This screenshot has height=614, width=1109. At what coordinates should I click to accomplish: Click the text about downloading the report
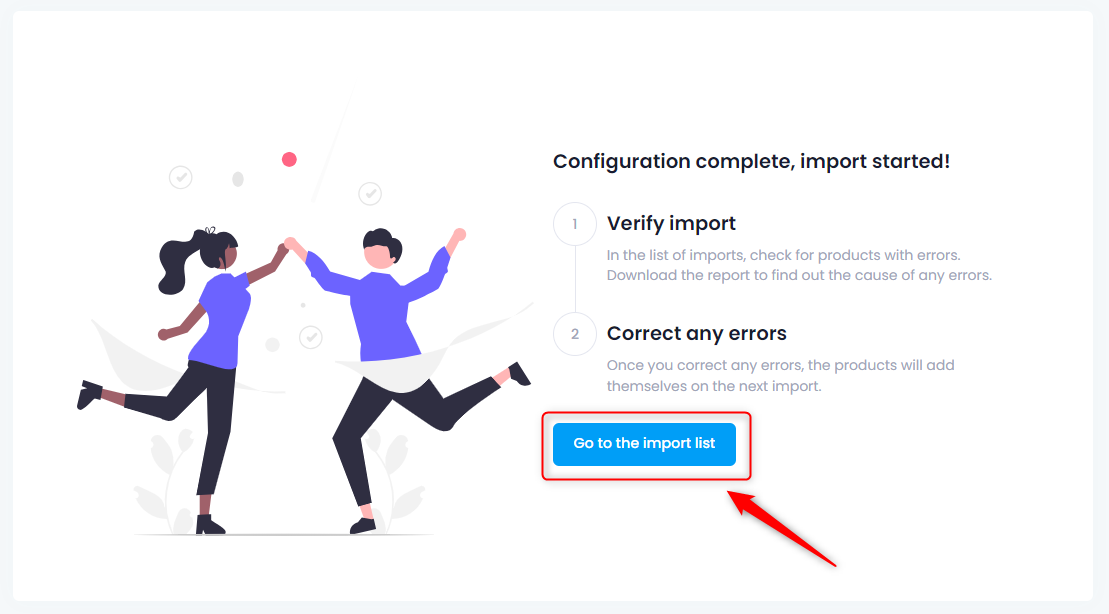pos(799,275)
